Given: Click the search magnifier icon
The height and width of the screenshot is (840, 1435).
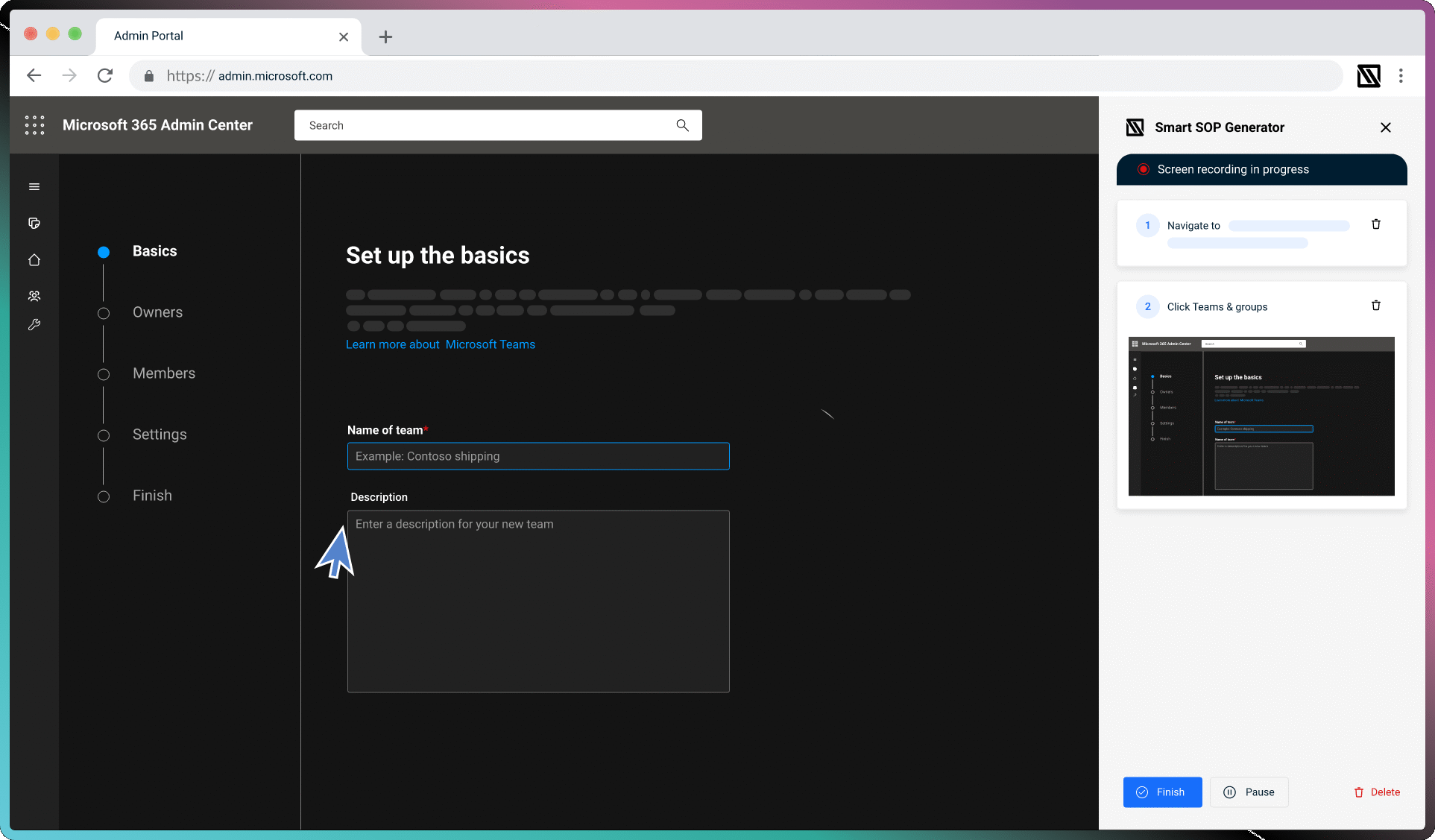Looking at the screenshot, I should click(x=682, y=125).
